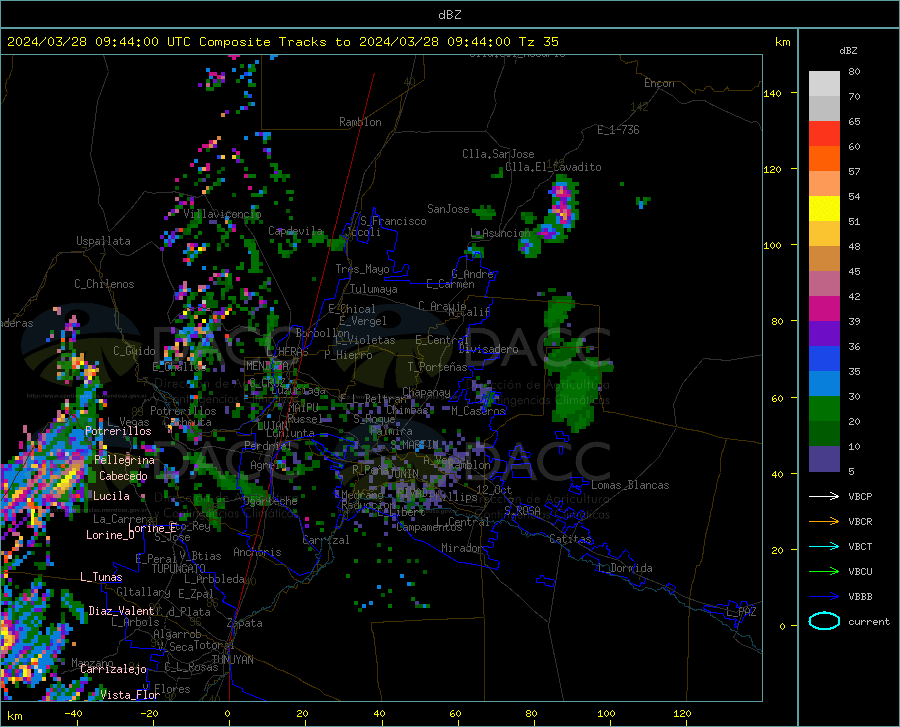Click the green VBCU arrow icon
Screen dimensions: 900x727
(x=824, y=572)
